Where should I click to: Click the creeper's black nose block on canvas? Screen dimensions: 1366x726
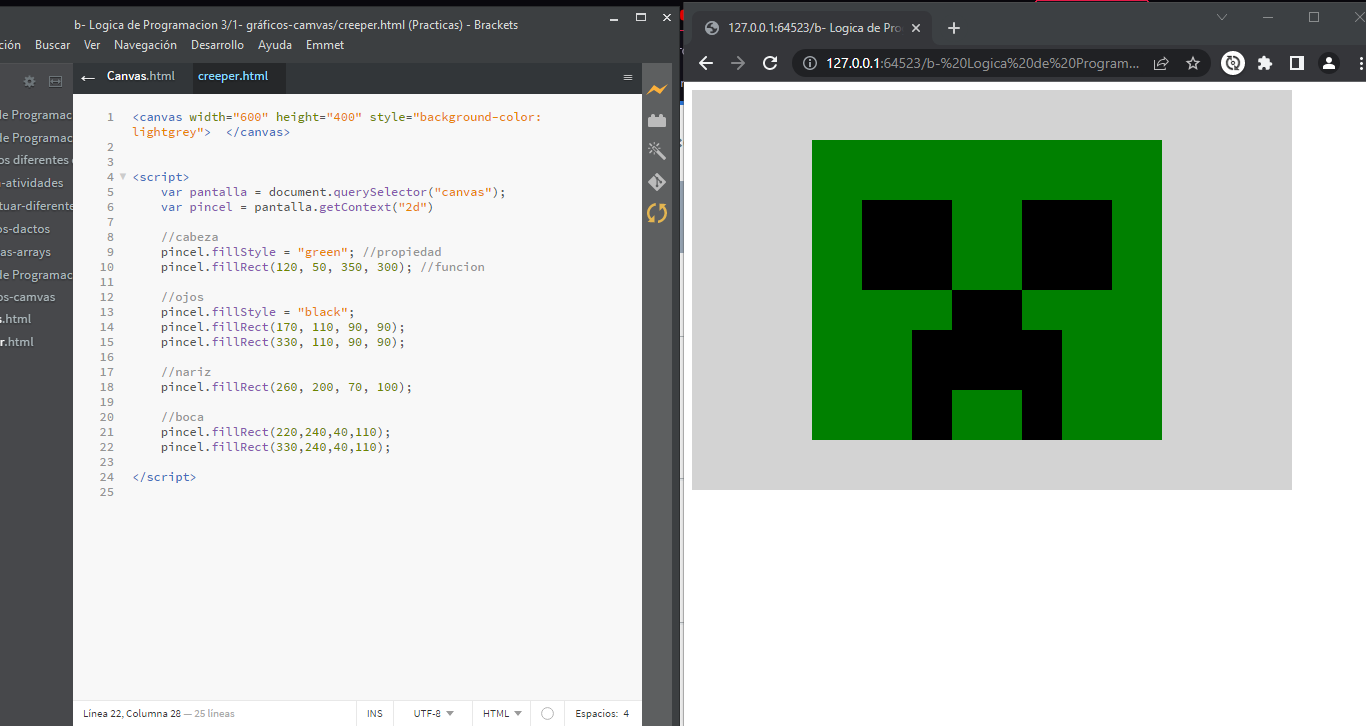click(987, 340)
